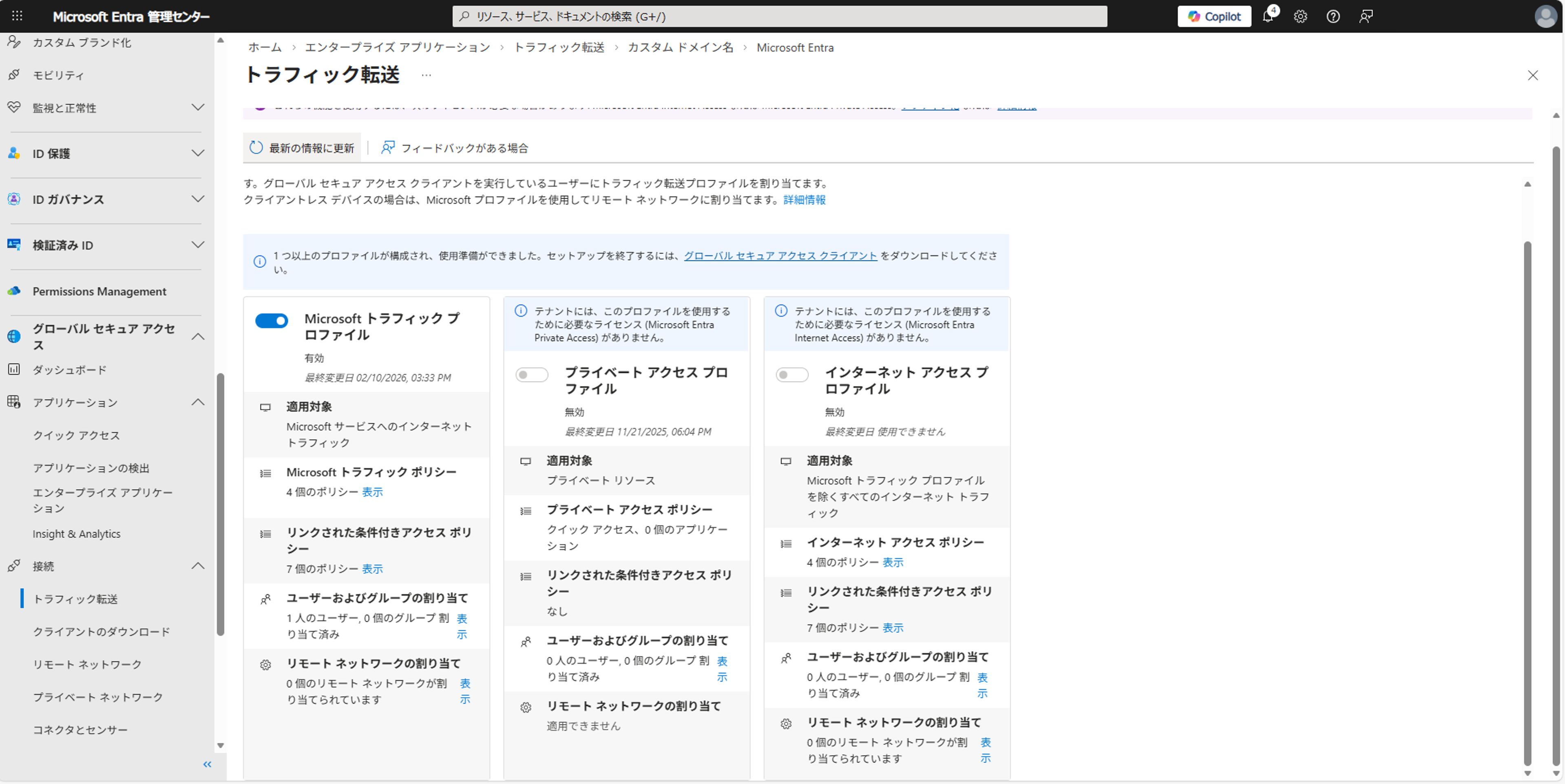Collapse the sidebar with the double chevron
The image size is (1565, 784).
(207, 764)
